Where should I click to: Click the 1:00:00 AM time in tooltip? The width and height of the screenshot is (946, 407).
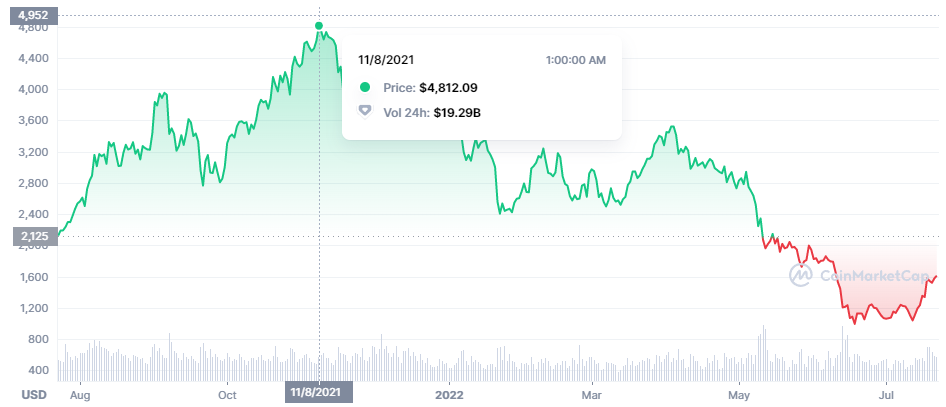[575, 60]
